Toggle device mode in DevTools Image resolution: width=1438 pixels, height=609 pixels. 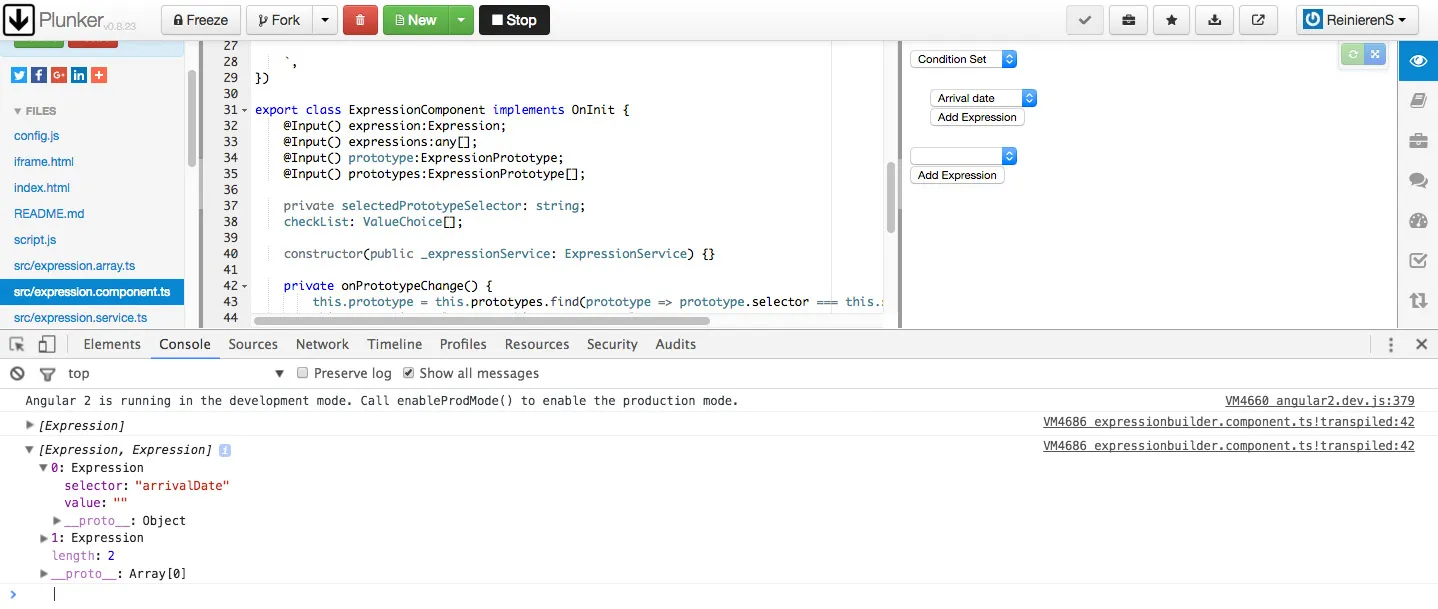tap(47, 344)
